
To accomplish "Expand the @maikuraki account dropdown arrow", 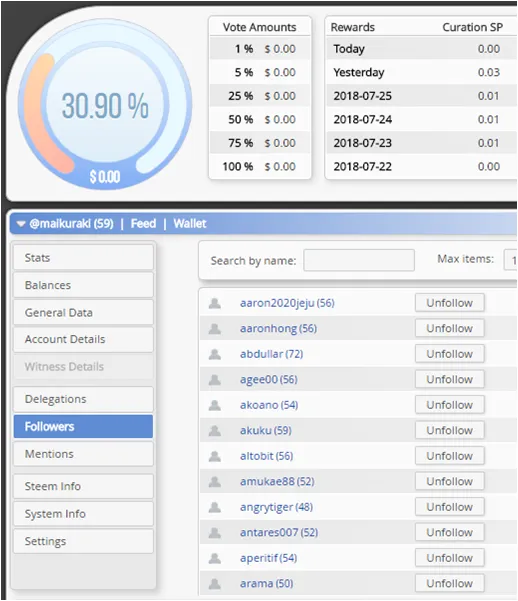I will (21, 224).
